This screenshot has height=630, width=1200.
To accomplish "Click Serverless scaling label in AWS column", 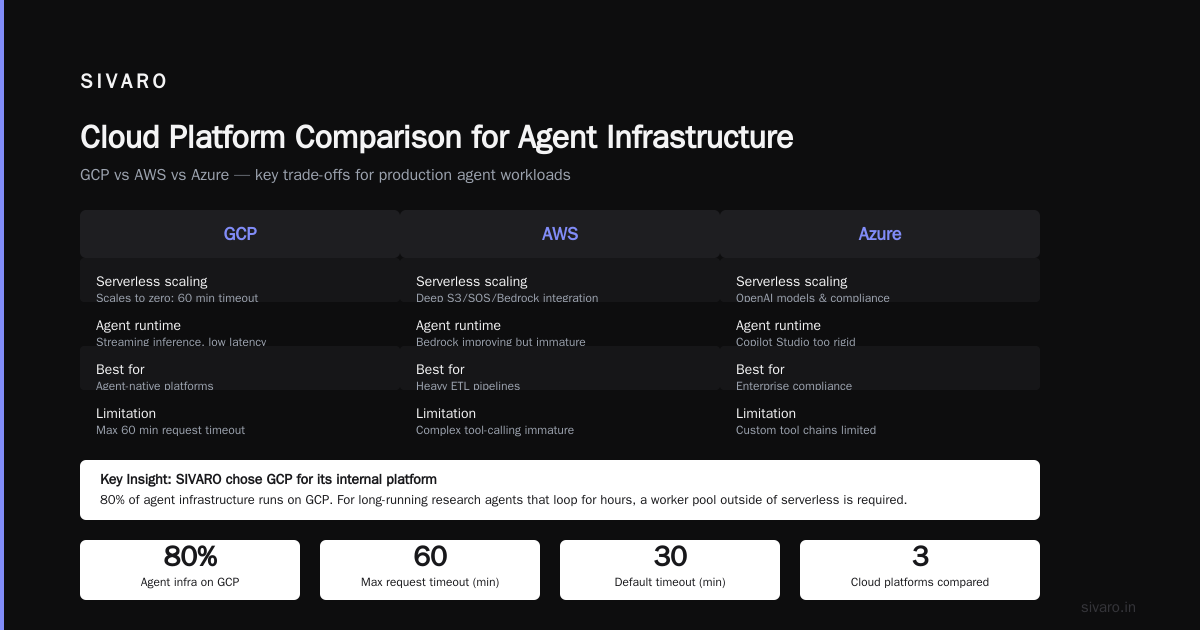I will [472, 281].
